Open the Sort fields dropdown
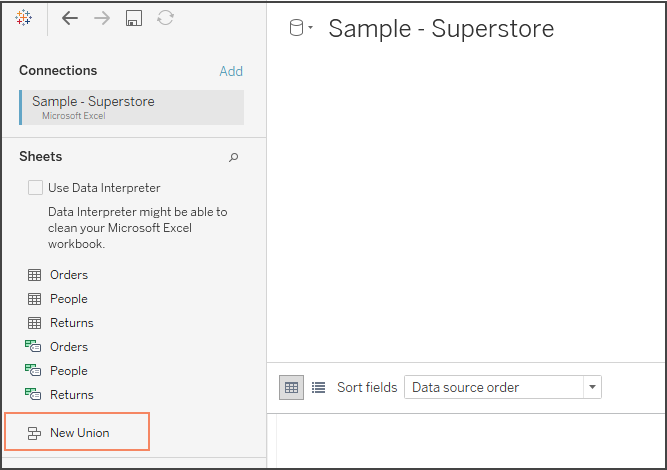 [503, 387]
